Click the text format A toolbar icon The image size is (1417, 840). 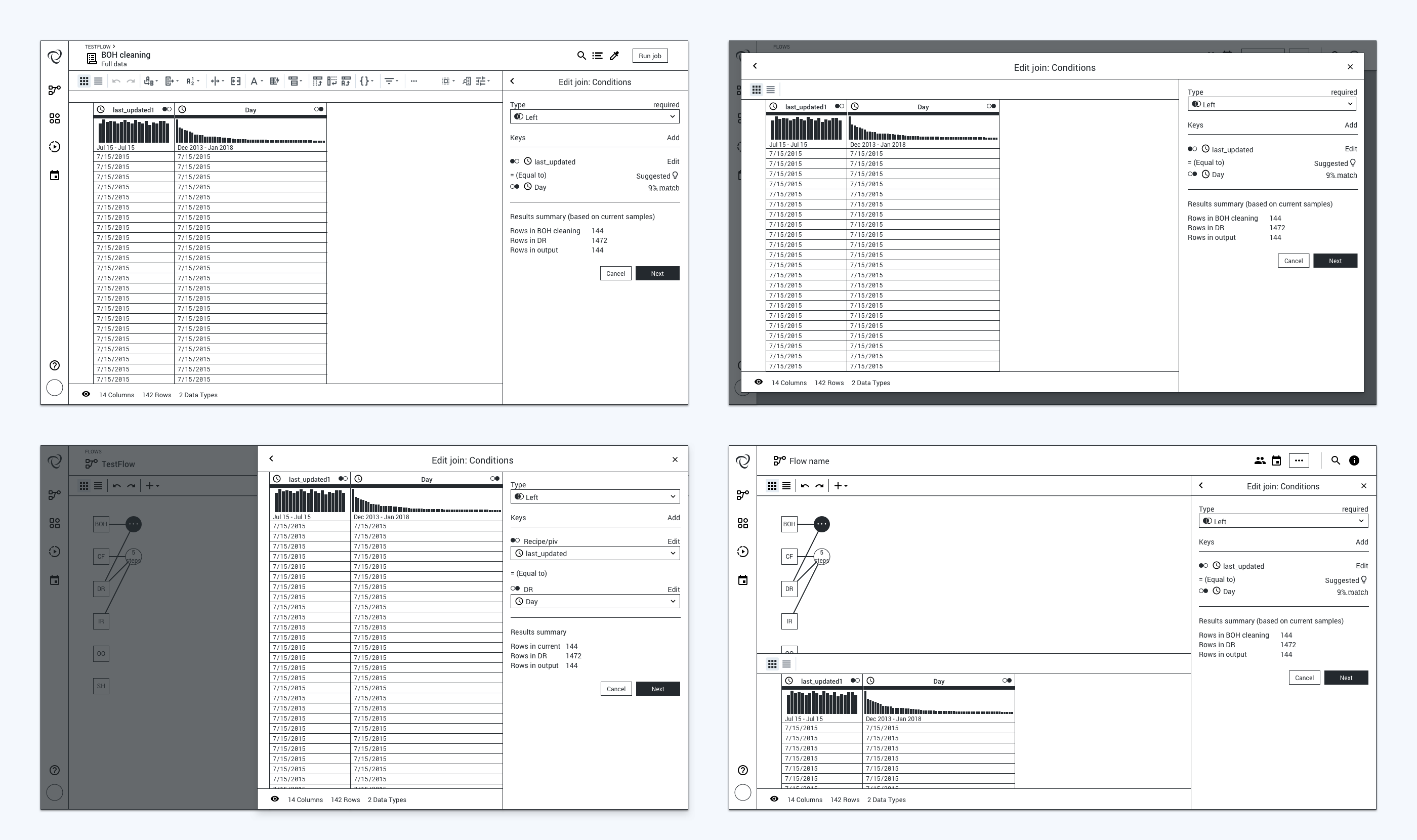coord(254,81)
